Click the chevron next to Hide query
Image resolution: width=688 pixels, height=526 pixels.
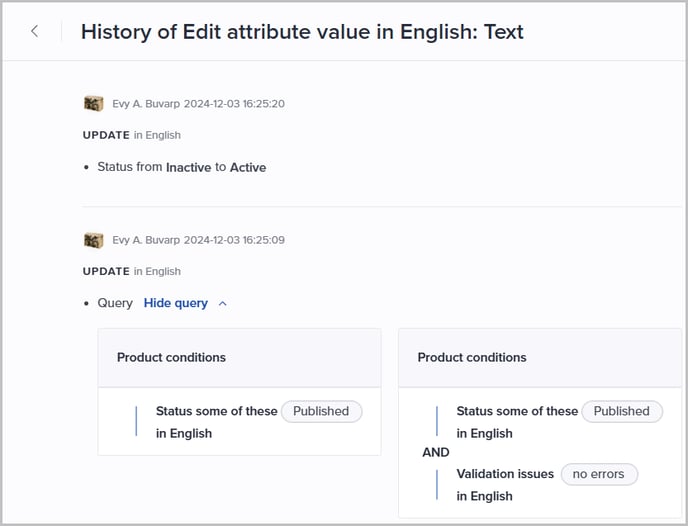coord(223,304)
